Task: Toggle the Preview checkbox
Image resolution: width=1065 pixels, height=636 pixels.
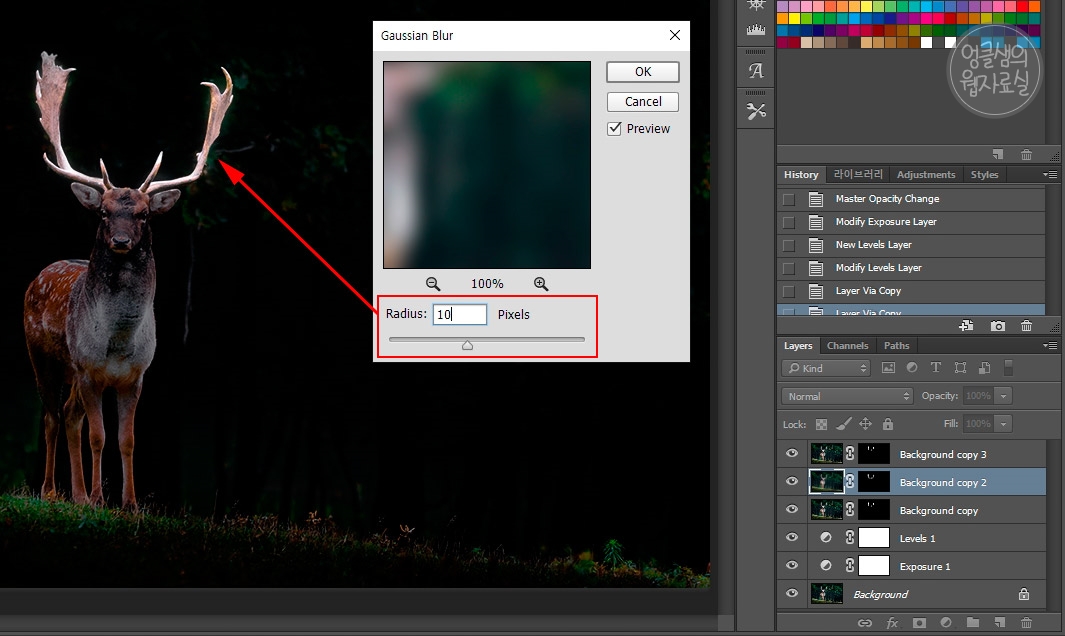Action: pyautogui.click(x=614, y=128)
